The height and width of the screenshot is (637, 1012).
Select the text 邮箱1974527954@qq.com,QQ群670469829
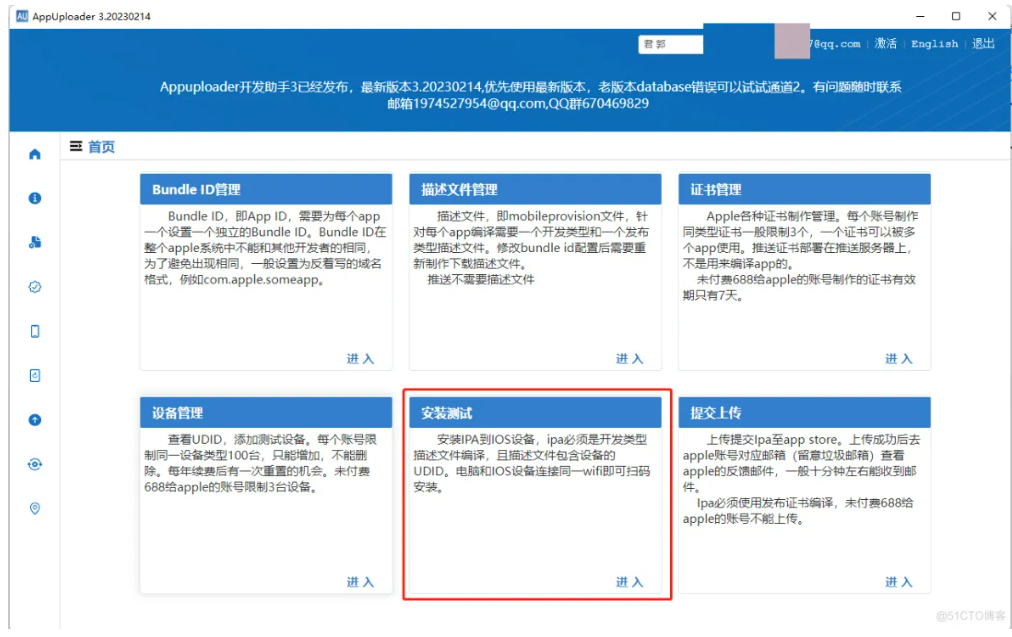pyautogui.click(x=518, y=103)
